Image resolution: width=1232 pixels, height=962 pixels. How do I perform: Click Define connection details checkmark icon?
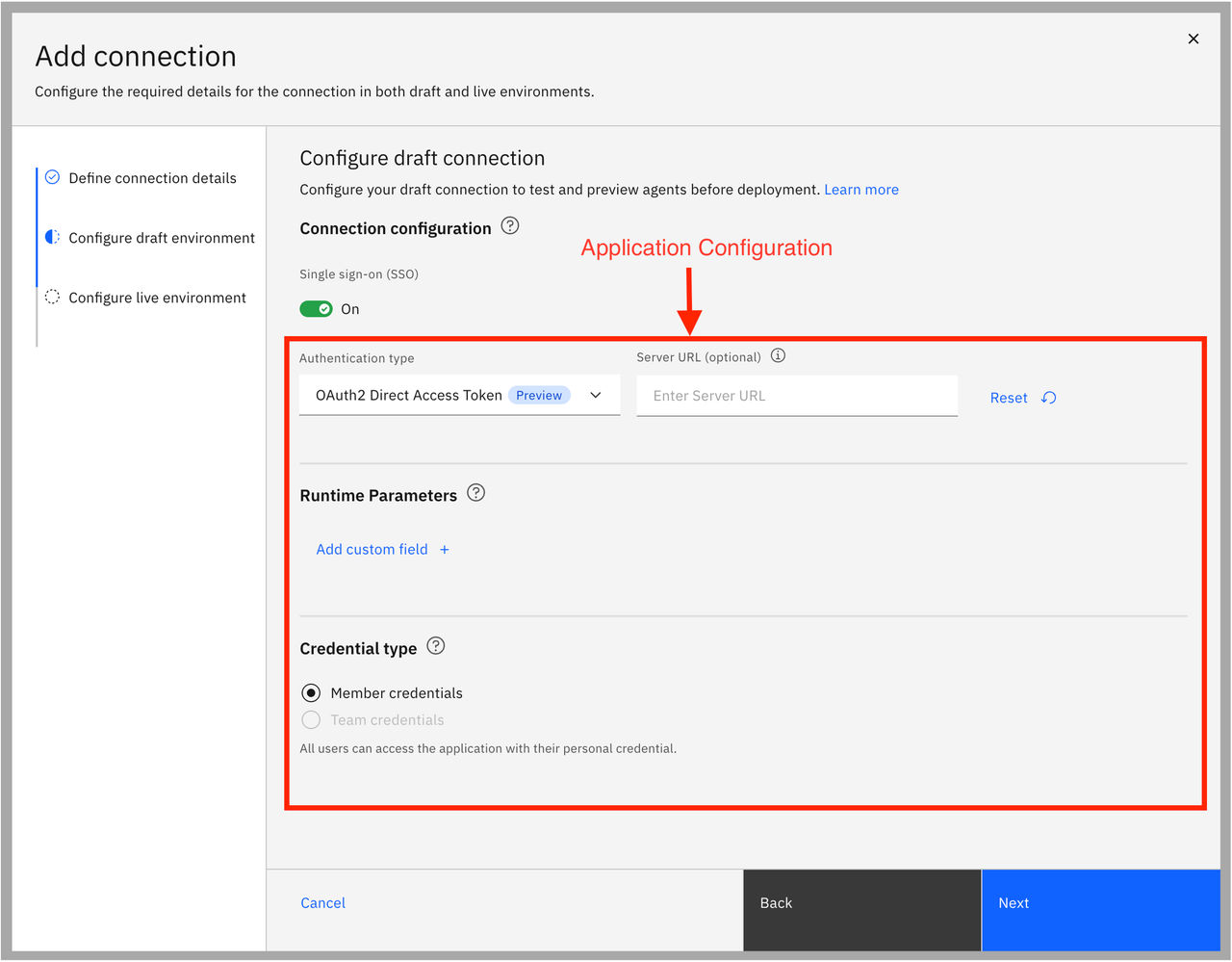pyautogui.click(x=52, y=177)
